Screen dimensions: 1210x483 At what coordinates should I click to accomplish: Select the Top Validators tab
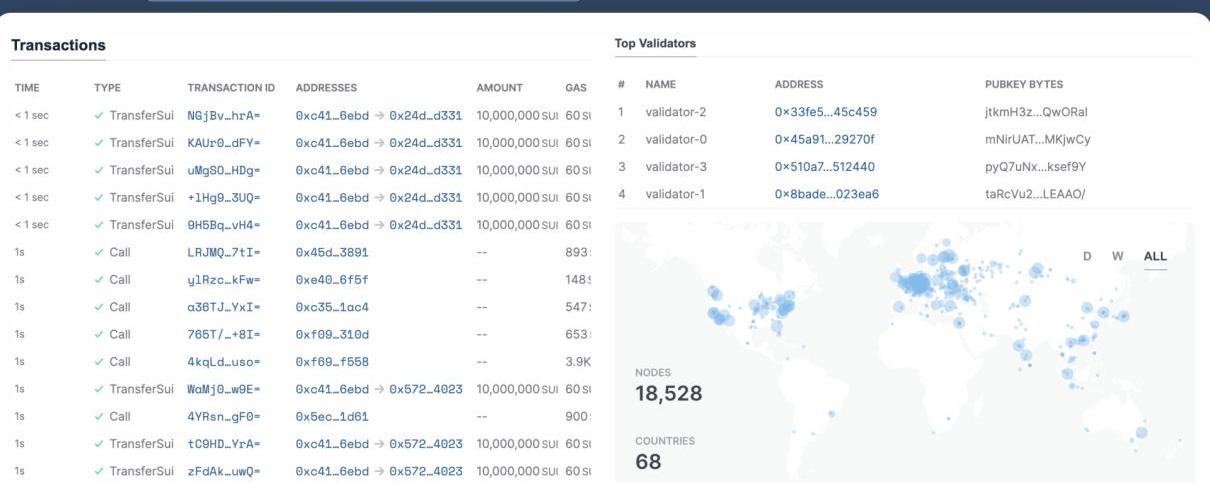(x=655, y=44)
